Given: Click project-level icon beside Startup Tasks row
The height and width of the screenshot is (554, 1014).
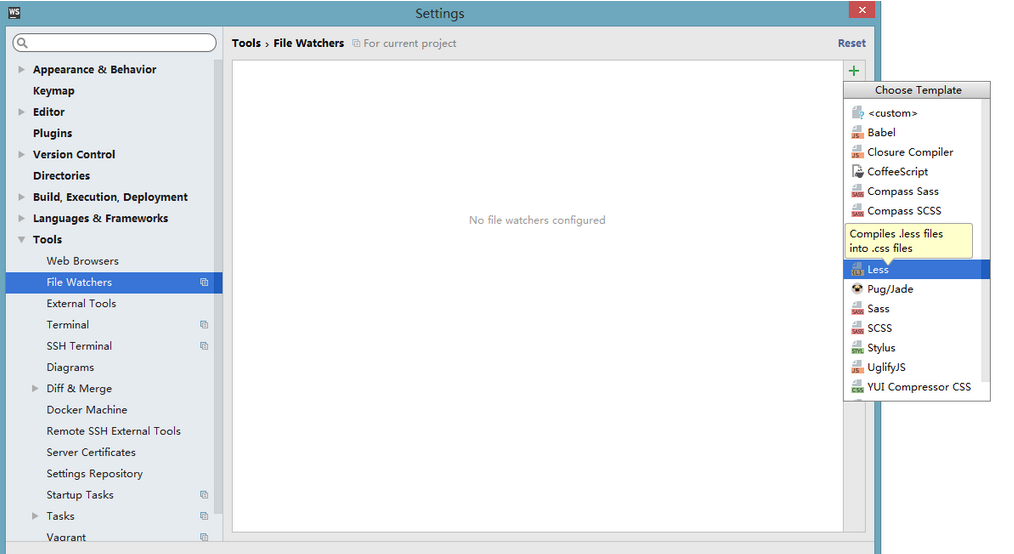Looking at the screenshot, I should pyautogui.click(x=204, y=495).
